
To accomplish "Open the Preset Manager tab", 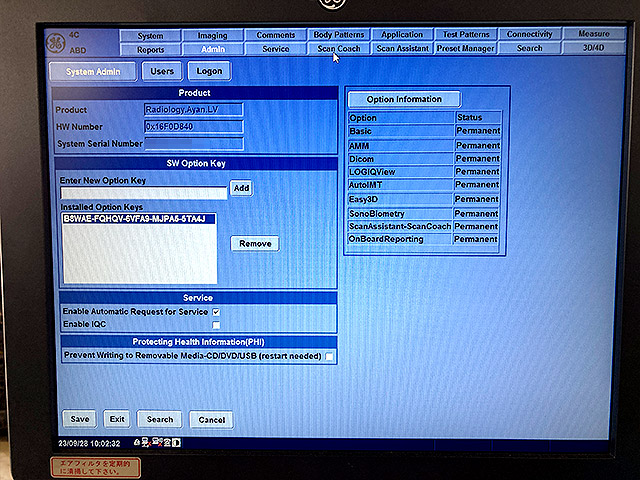I will pyautogui.click(x=466, y=48).
